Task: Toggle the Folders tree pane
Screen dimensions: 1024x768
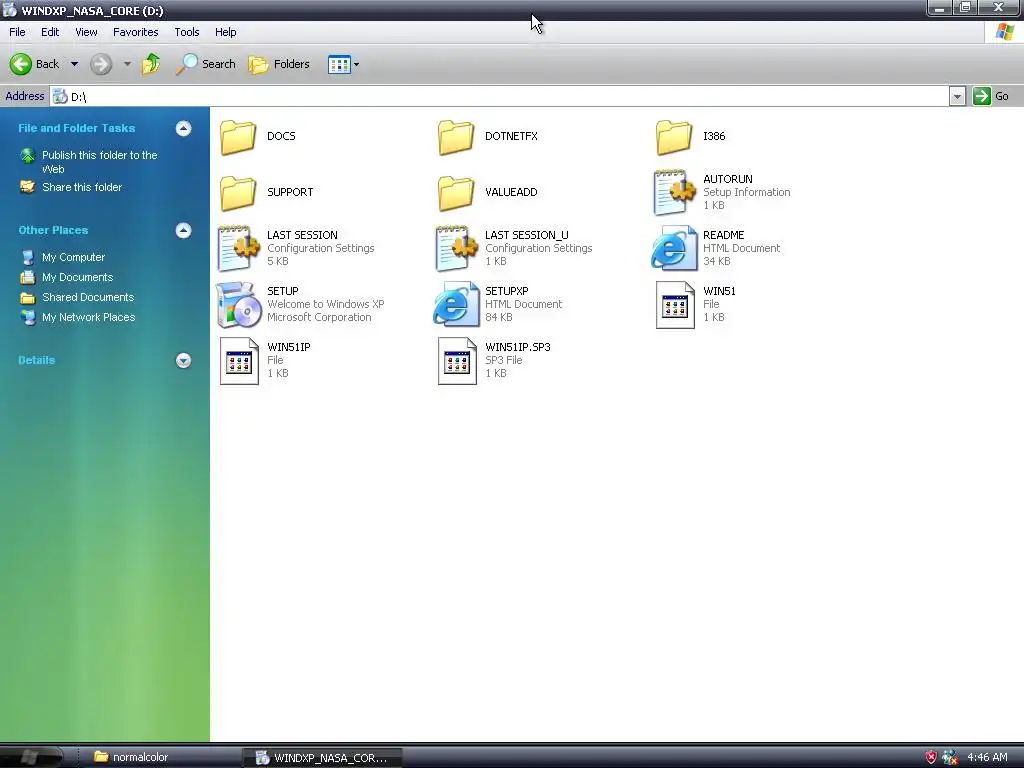Action: [x=279, y=64]
